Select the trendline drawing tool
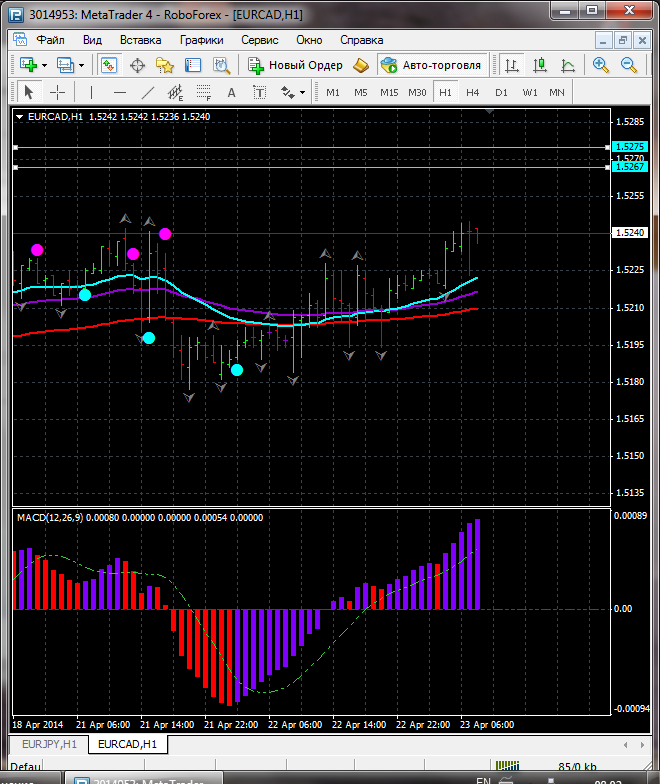This screenshot has width=660, height=784. click(148, 92)
